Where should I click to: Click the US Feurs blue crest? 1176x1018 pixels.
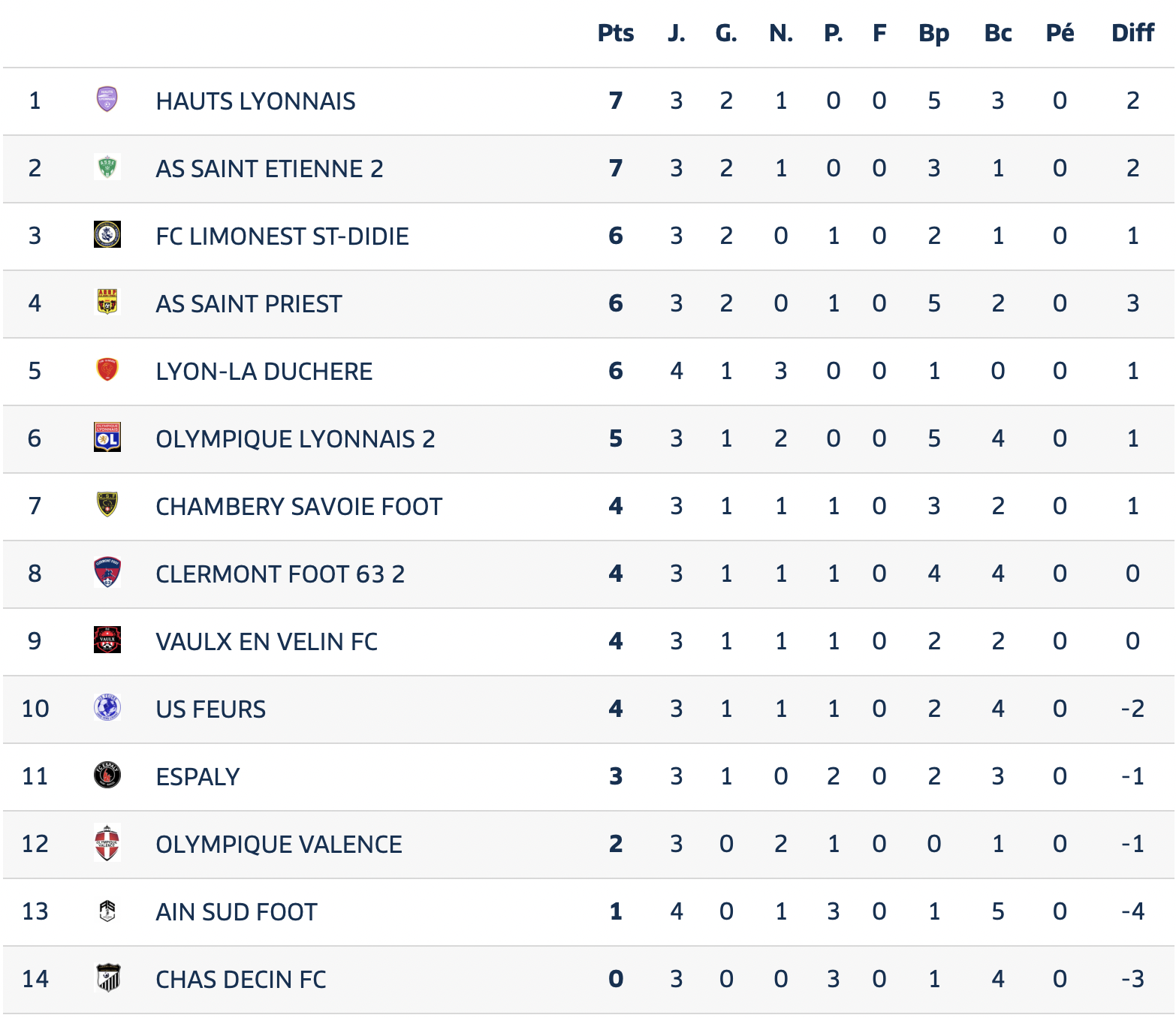tap(107, 708)
